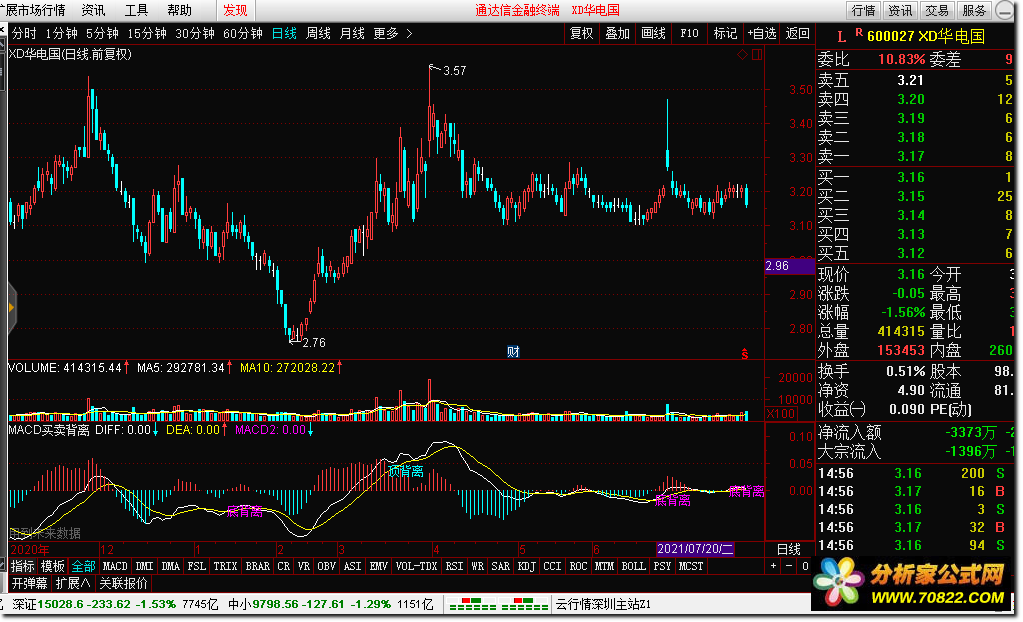Click the − zoom button under the chart
This screenshot has height=622, width=1023.
click(x=789, y=566)
